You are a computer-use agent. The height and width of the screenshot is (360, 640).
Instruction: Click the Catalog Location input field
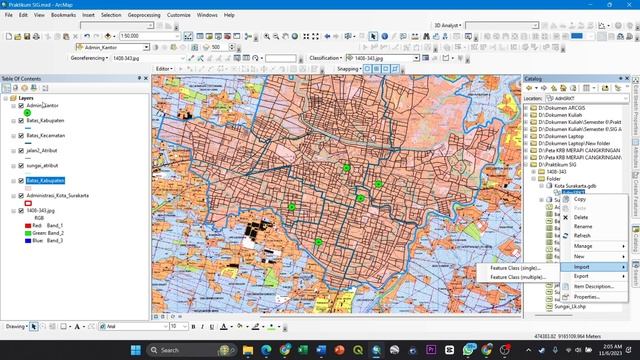pos(587,98)
